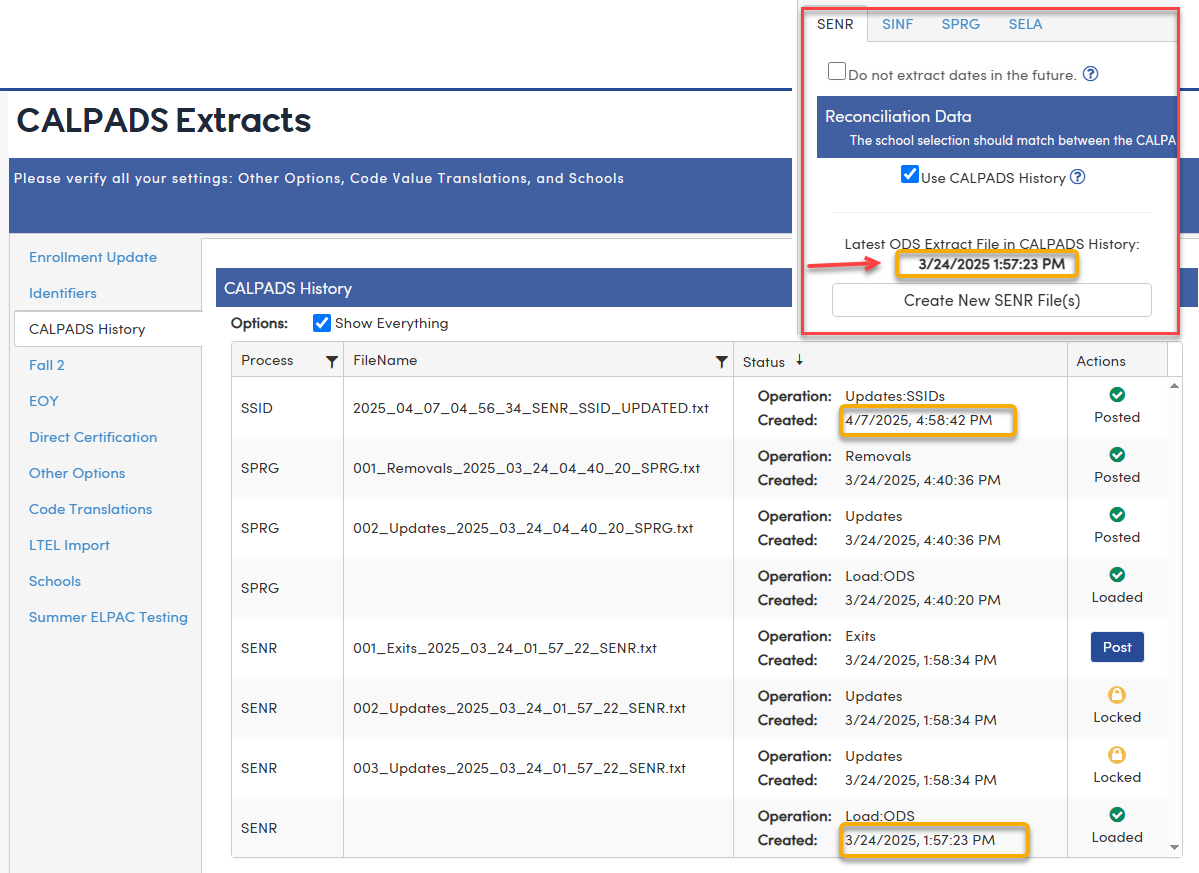This screenshot has width=1199, height=873.
Task: Click lock icon for 003_Updates SENR row
Action: tap(1117, 755)
